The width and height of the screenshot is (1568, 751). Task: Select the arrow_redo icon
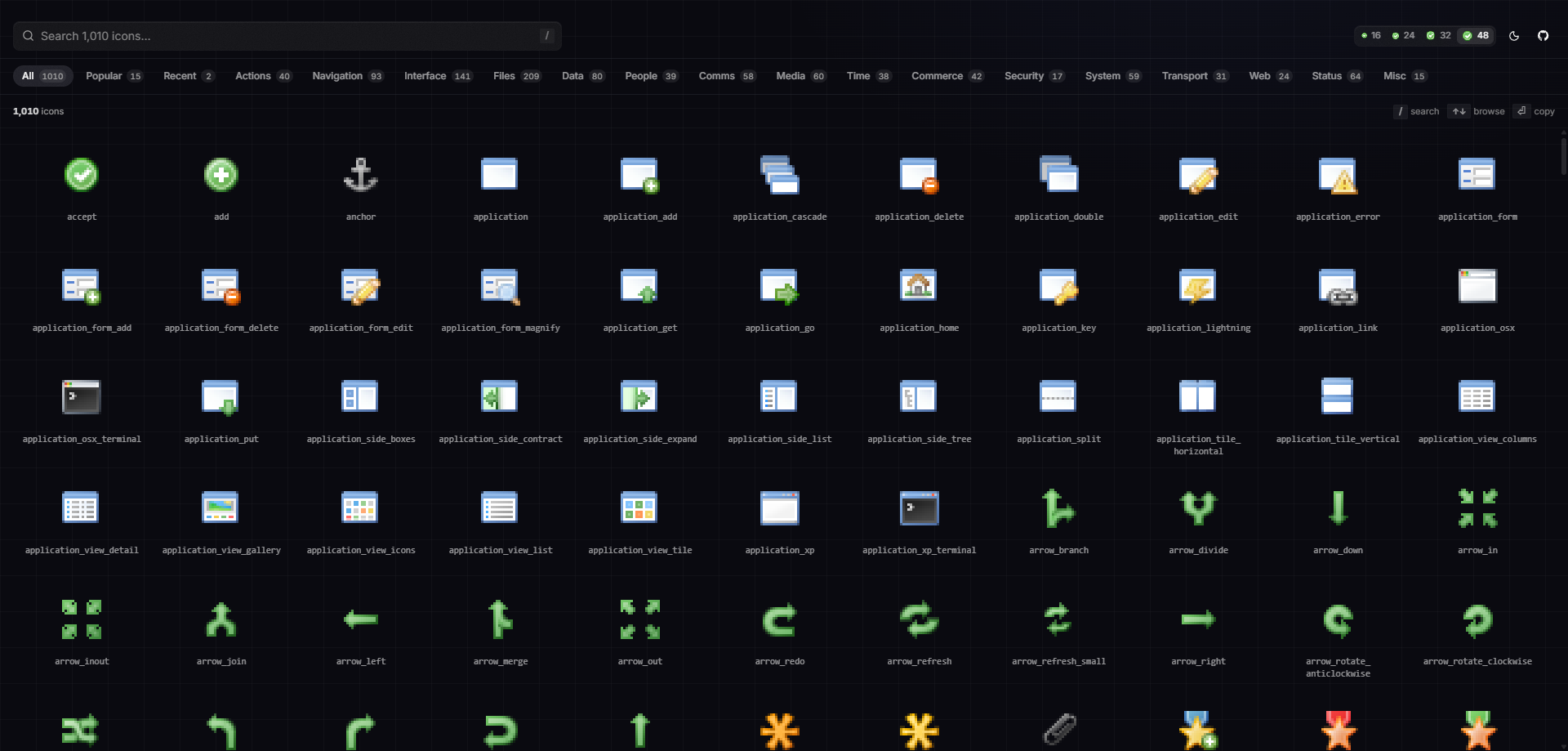780,619
